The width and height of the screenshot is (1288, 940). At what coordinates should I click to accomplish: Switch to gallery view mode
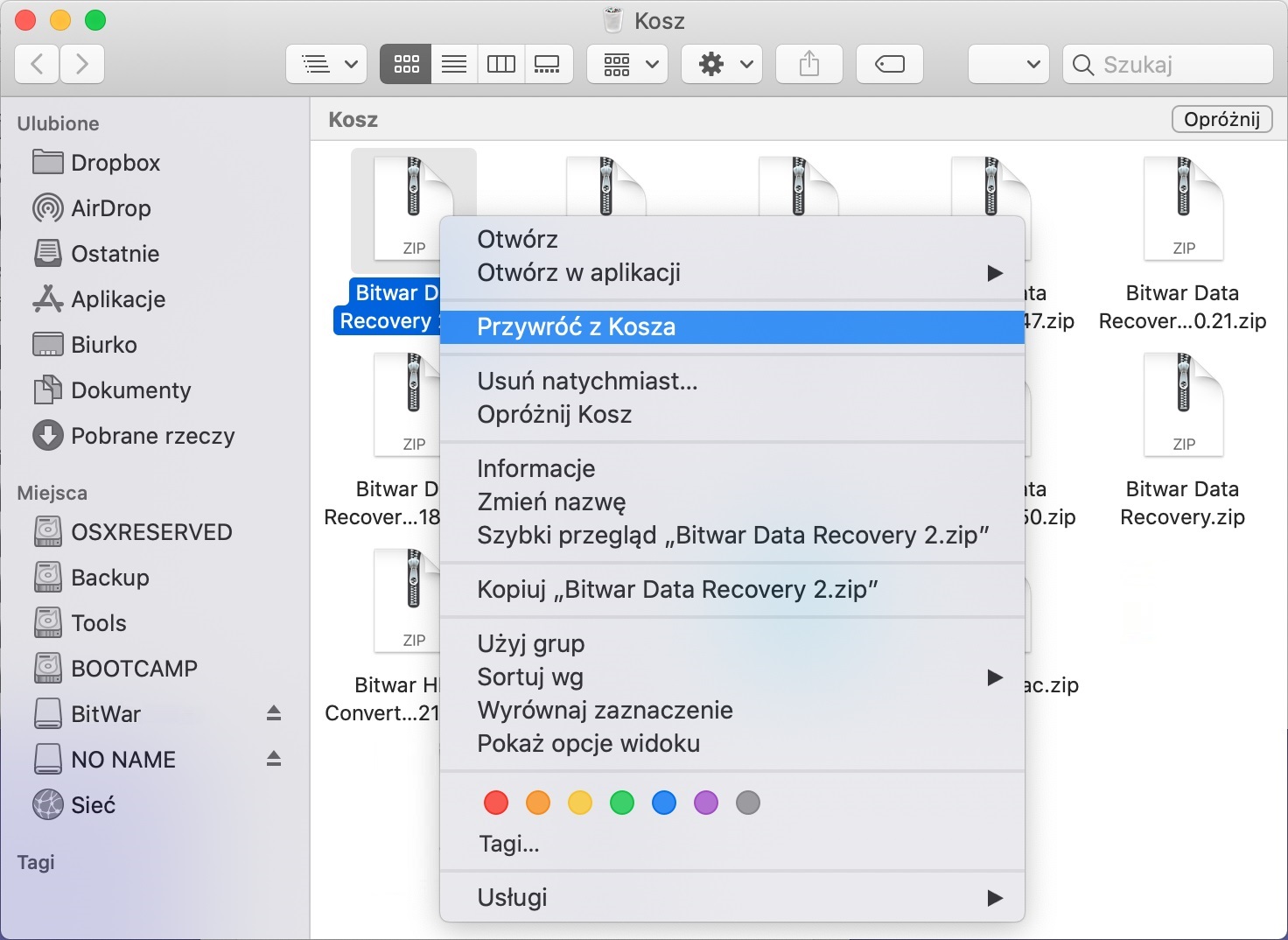pos(548,64)
